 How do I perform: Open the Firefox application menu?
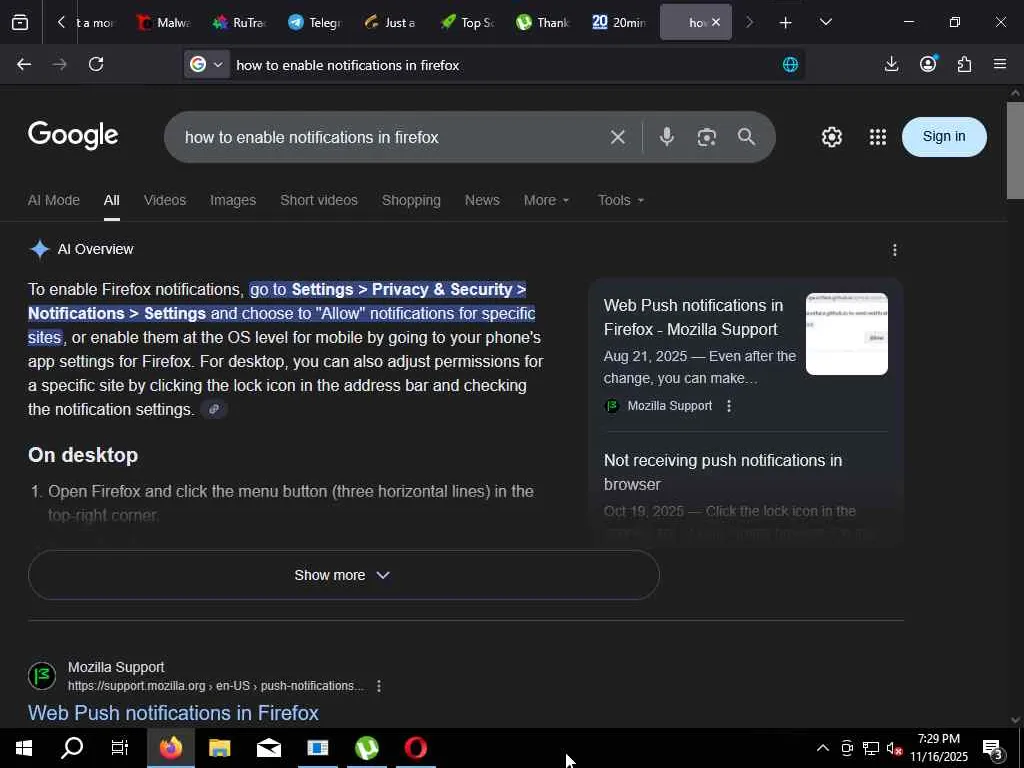pos(1000,64)
